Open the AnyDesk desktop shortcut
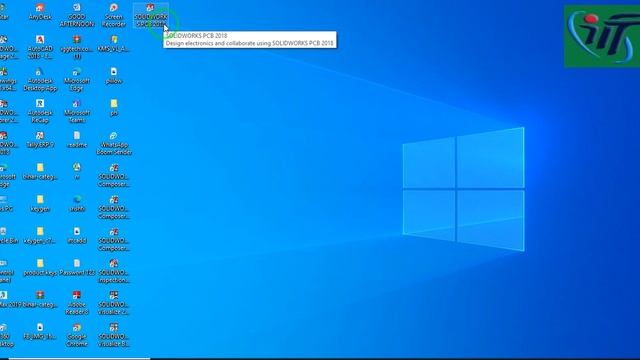This screenshot has height=360, width=640. [x=40, y=12]
